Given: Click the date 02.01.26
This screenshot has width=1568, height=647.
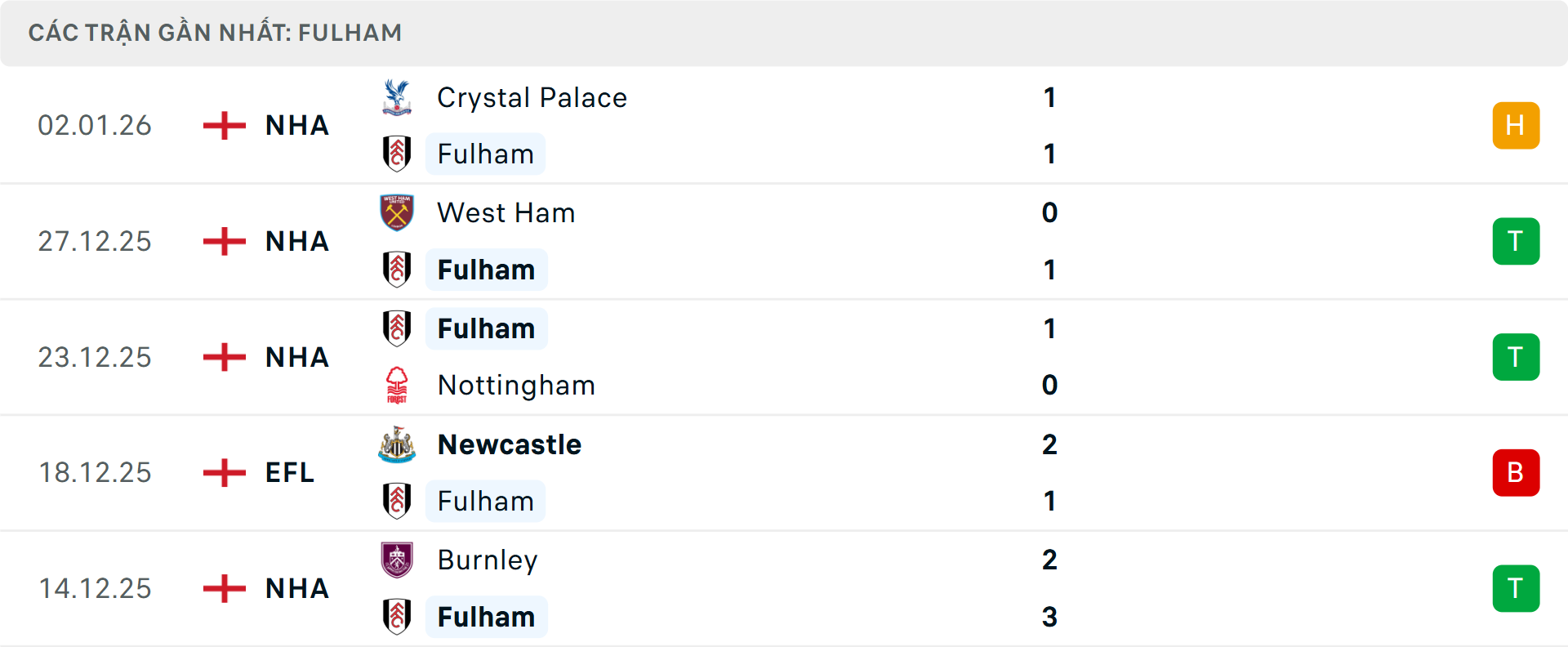Looking at the screenshot, I should (x=95, y=125).
